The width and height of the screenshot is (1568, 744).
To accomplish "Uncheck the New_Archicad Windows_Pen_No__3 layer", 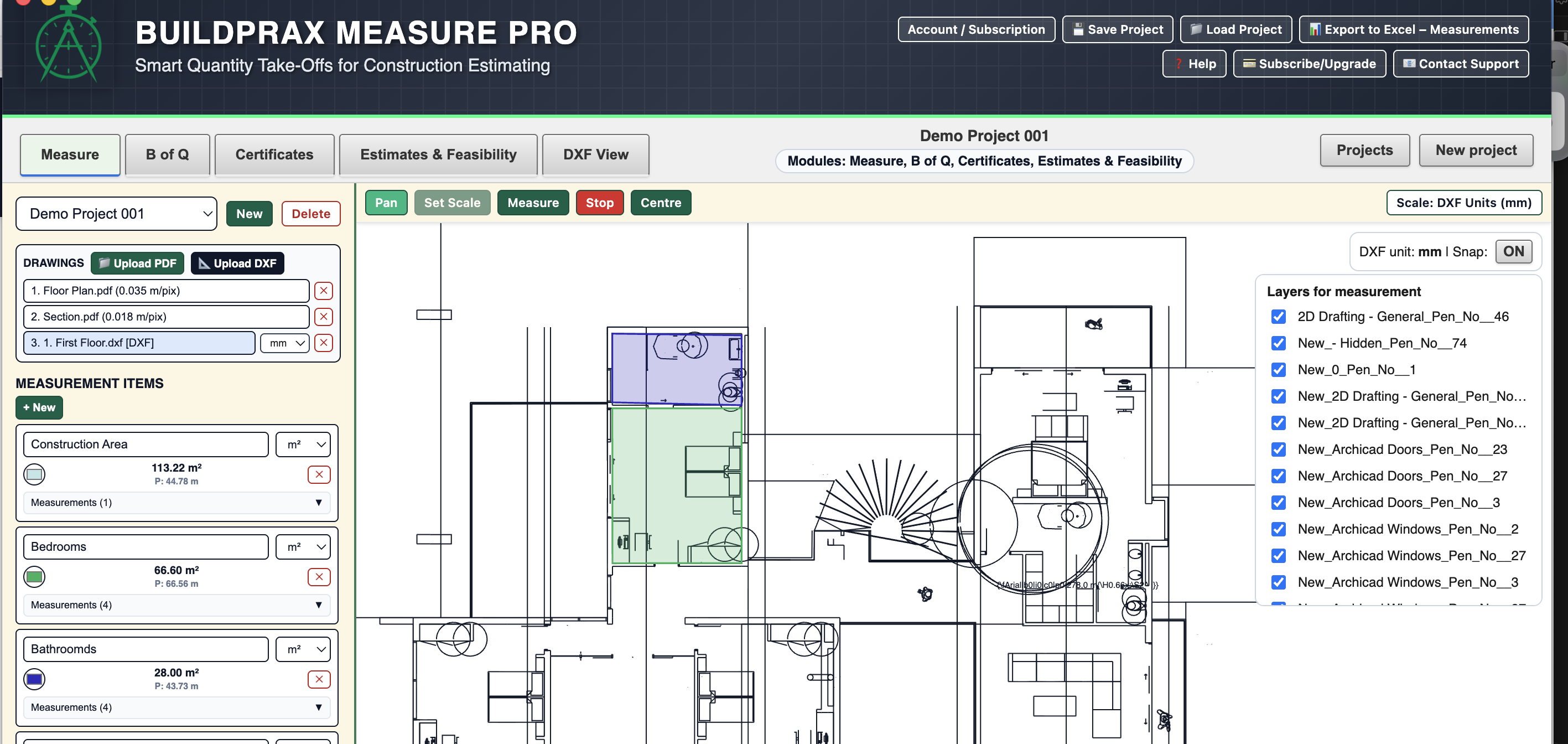I will click(x=1278, y=582).
